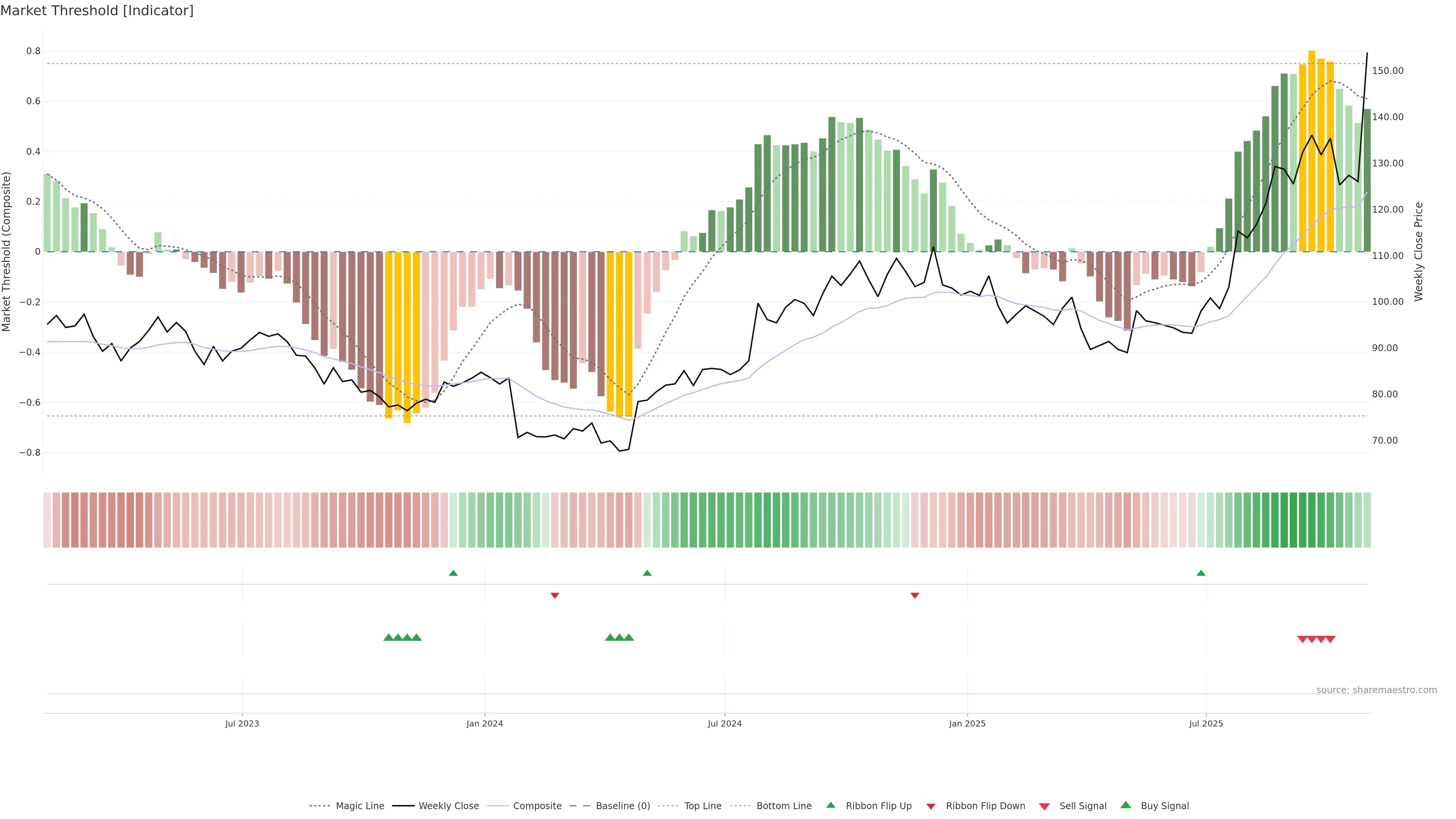Click the Buy Signal legend marker

1126,805
